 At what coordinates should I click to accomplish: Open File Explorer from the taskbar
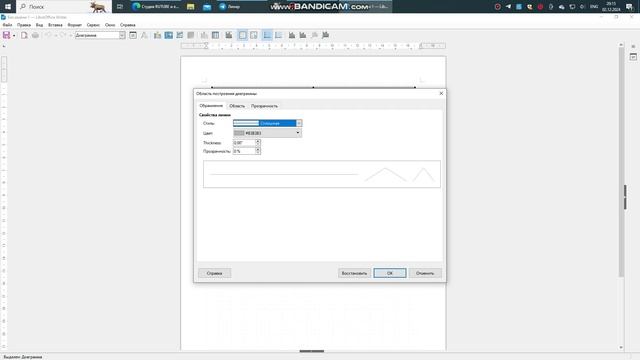coord(191,7)
